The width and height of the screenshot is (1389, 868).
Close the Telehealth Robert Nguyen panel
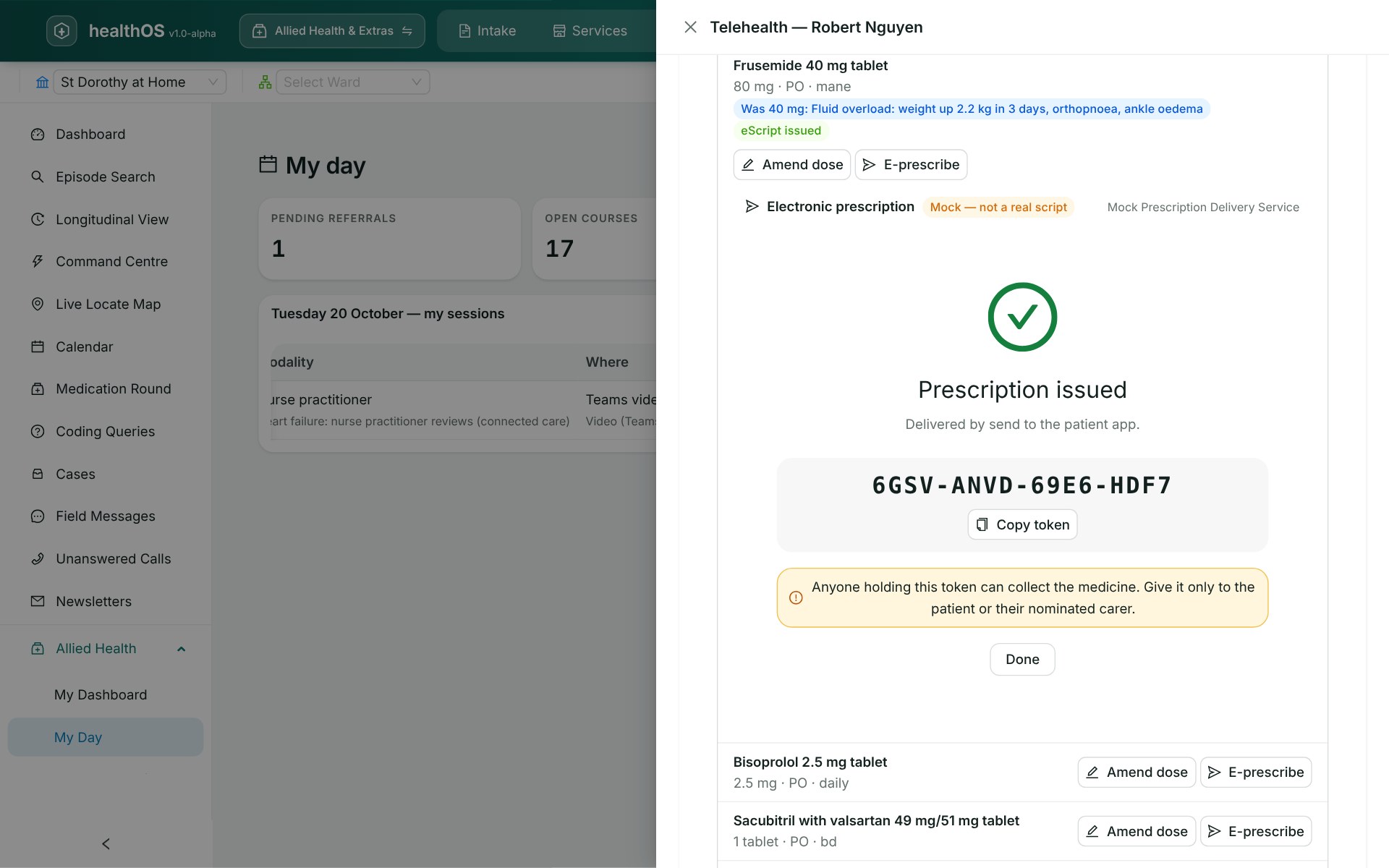[690, 27]
